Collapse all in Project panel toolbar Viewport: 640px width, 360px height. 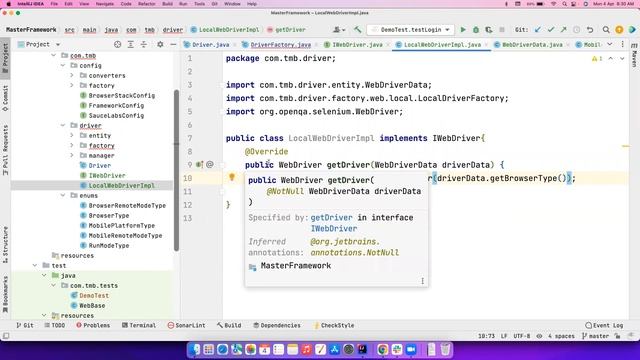click(x=144, y=44)
